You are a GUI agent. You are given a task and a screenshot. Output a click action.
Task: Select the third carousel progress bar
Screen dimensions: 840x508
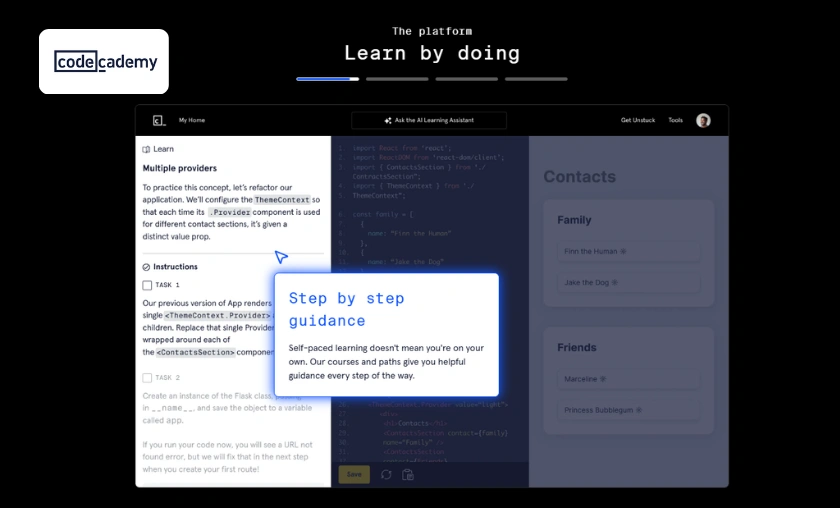[467, 79]
